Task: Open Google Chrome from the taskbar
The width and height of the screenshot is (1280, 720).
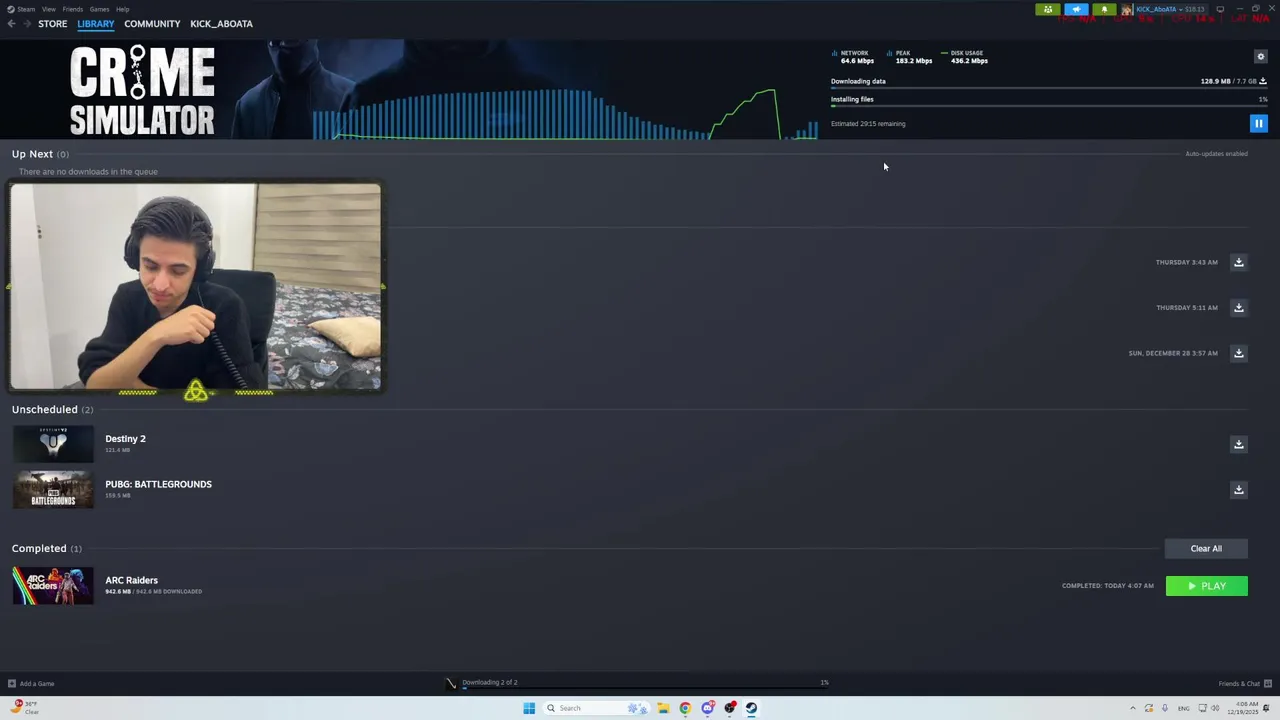Action: [x=685, y=708]
